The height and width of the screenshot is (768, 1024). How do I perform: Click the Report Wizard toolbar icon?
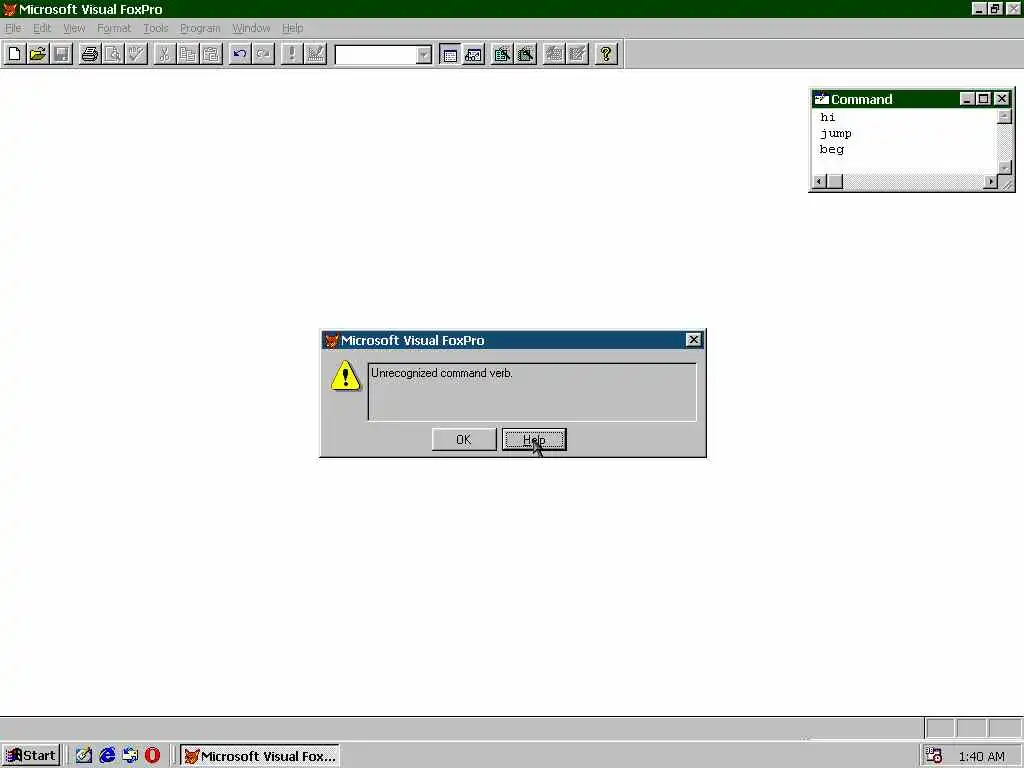pos(526,54)
